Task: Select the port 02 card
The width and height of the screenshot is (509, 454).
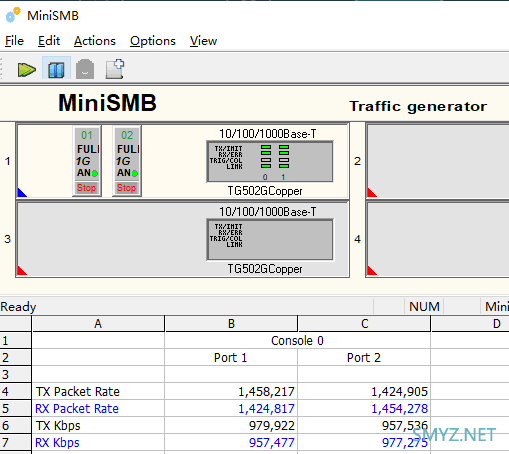Action: (x=127, y=161)
